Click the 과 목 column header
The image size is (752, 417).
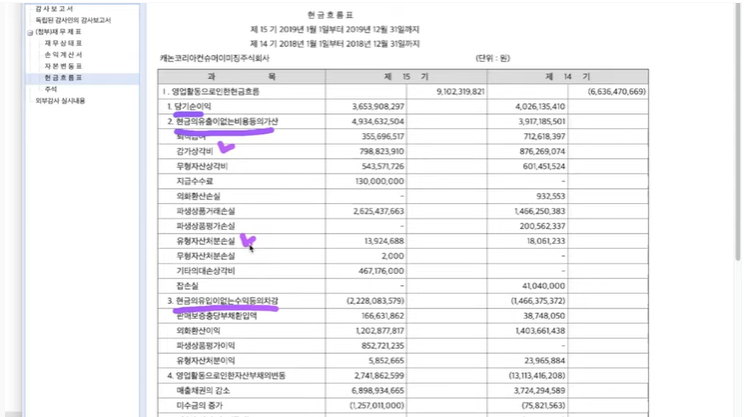pos(242,77)
